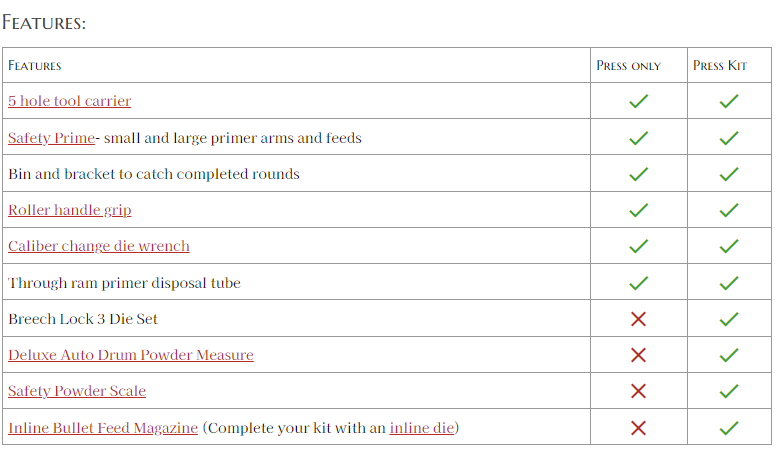Open the 5 hole tool carrier link
This screenshot has height=453, width=779.
click(x=69, y=101)
